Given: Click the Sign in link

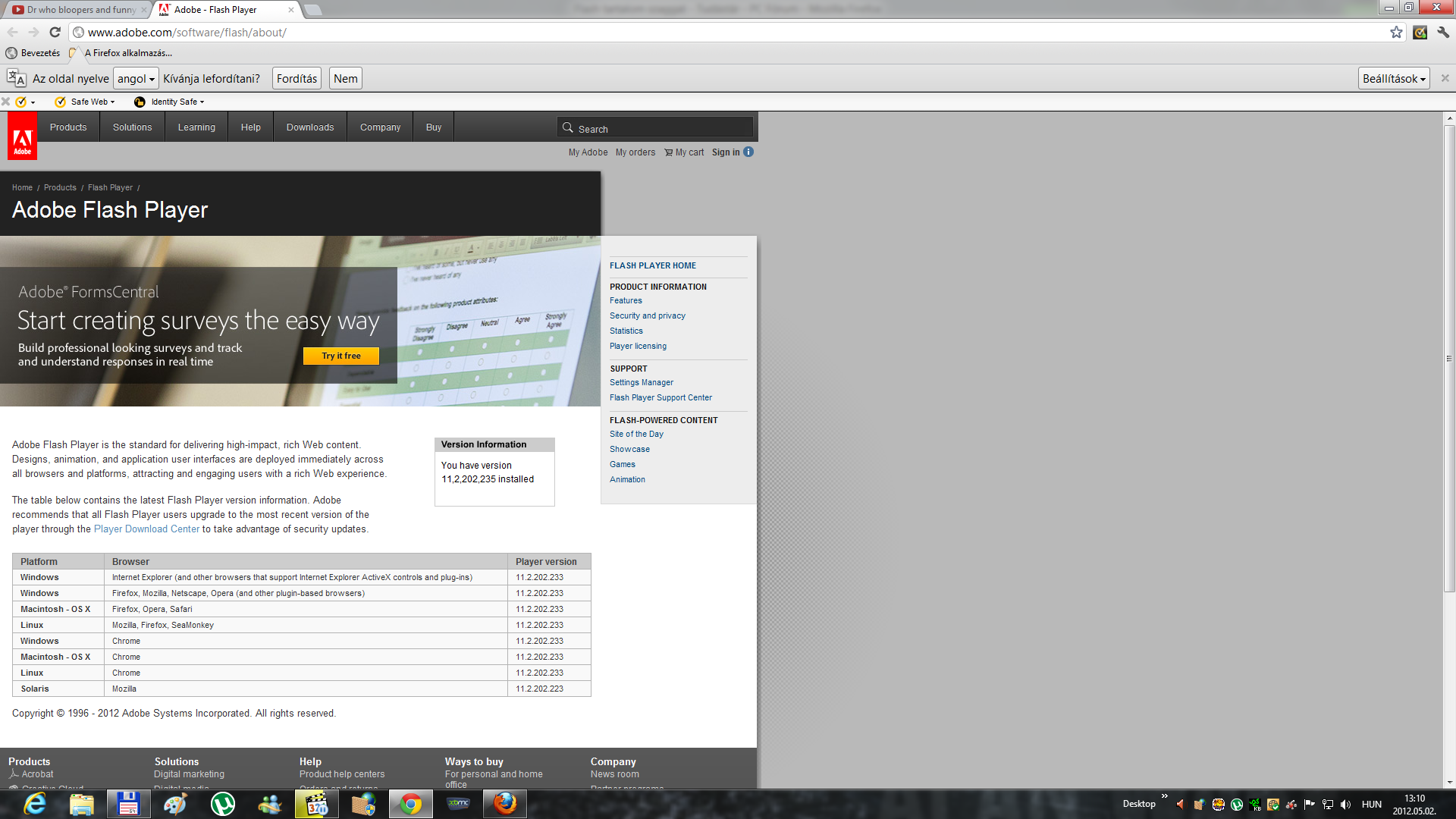Looking at the screenshot, I should click(726, 152).
